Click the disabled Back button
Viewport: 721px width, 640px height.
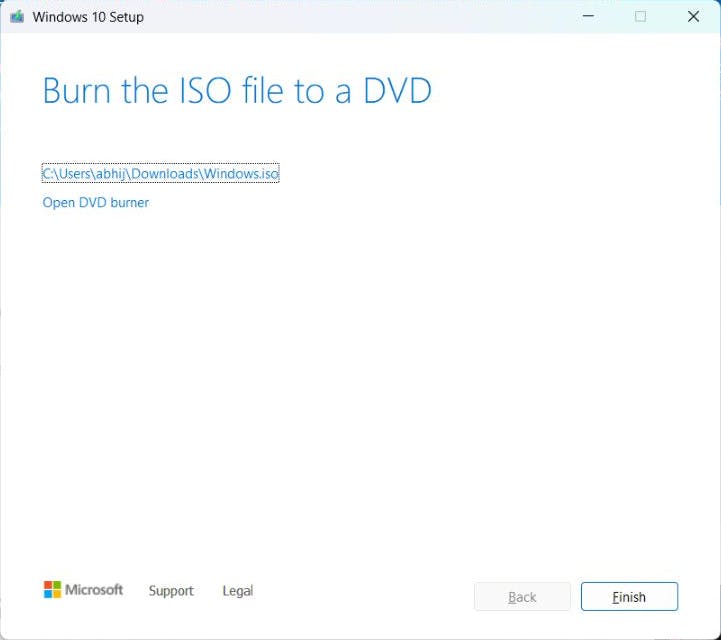tap(522, 596)
